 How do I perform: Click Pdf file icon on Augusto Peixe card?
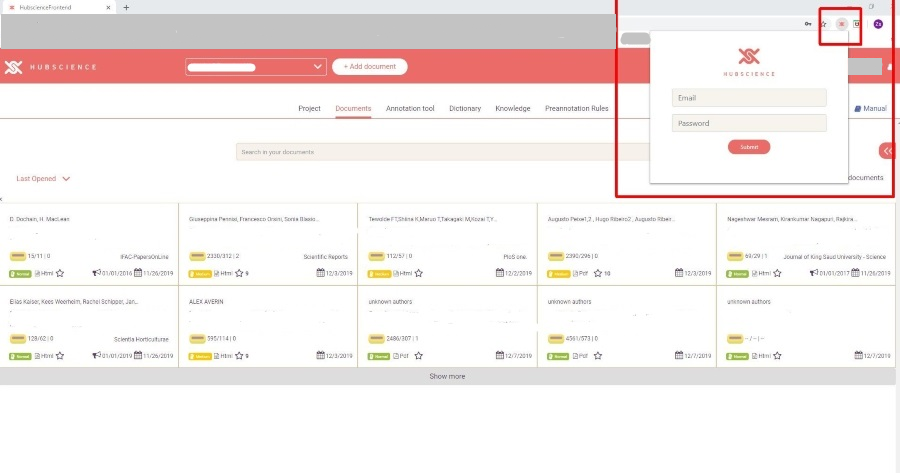[576, 274]
